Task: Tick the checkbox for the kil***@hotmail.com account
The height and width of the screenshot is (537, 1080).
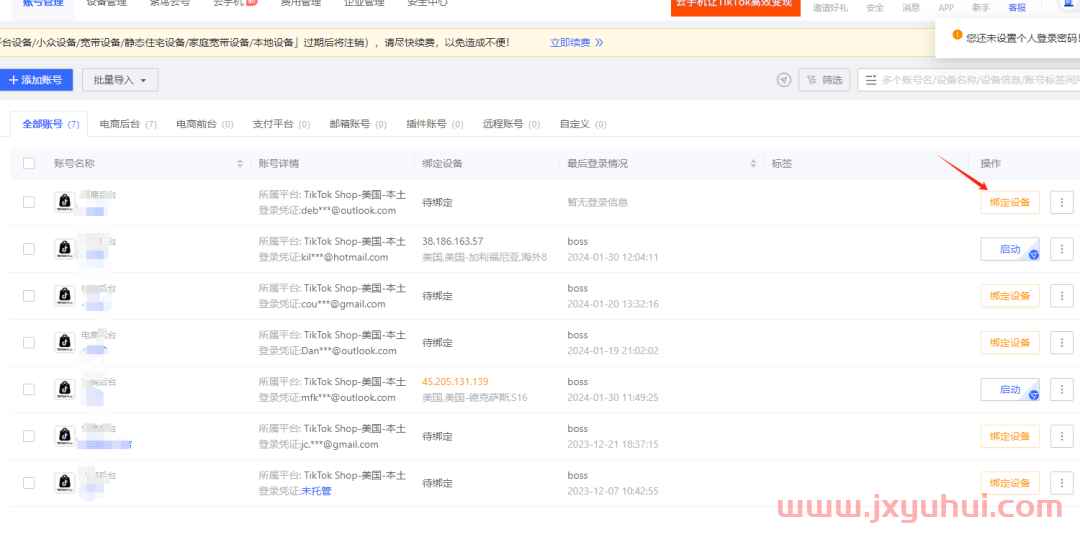Action: pyautogui.click(x=29, y=249)
